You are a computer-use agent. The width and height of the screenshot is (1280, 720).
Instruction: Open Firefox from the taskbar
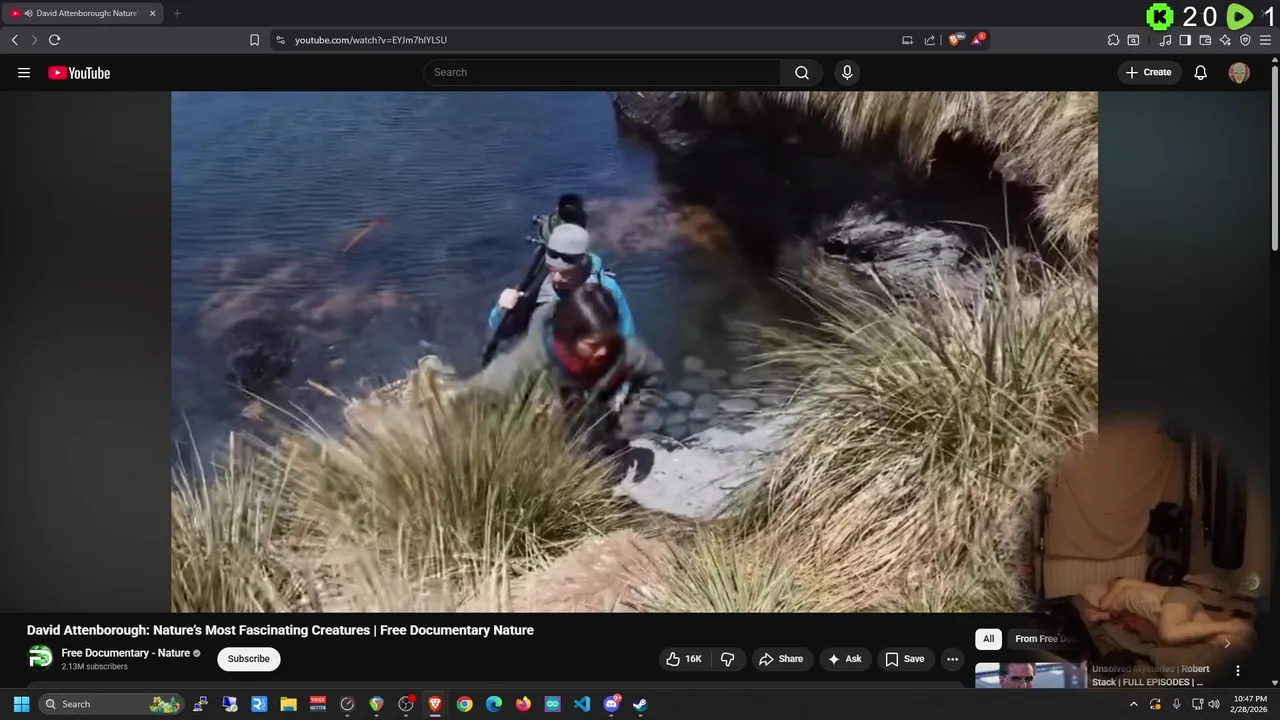(523, 704)
